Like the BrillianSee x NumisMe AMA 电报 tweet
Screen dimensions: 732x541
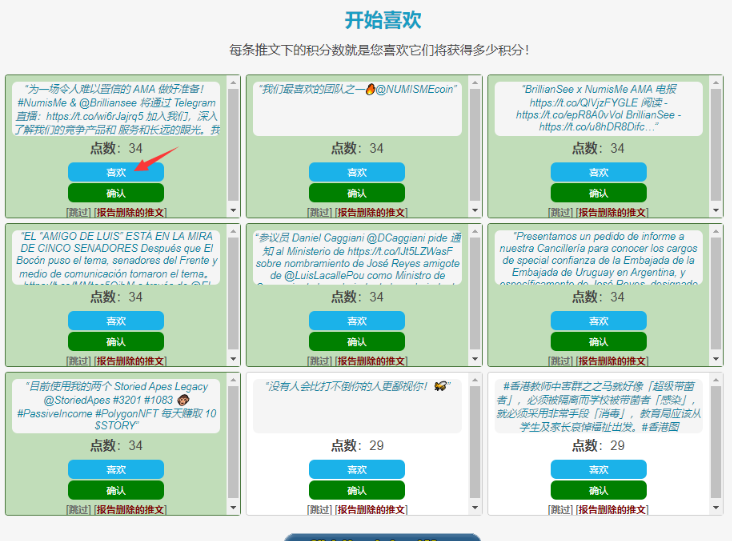click(x=598, y=172)
